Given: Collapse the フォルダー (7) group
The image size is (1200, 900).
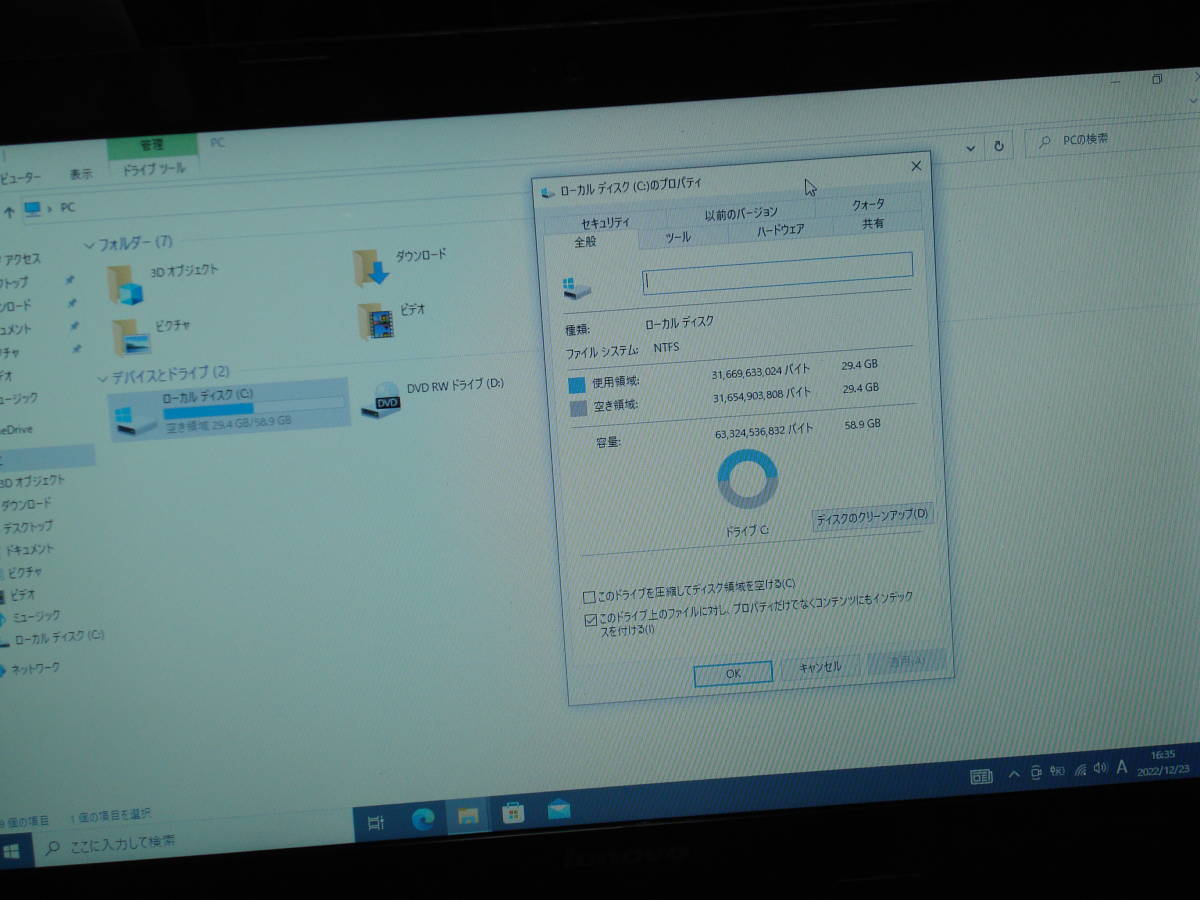Looking at the screenshot, I should [x=89, y=246].
